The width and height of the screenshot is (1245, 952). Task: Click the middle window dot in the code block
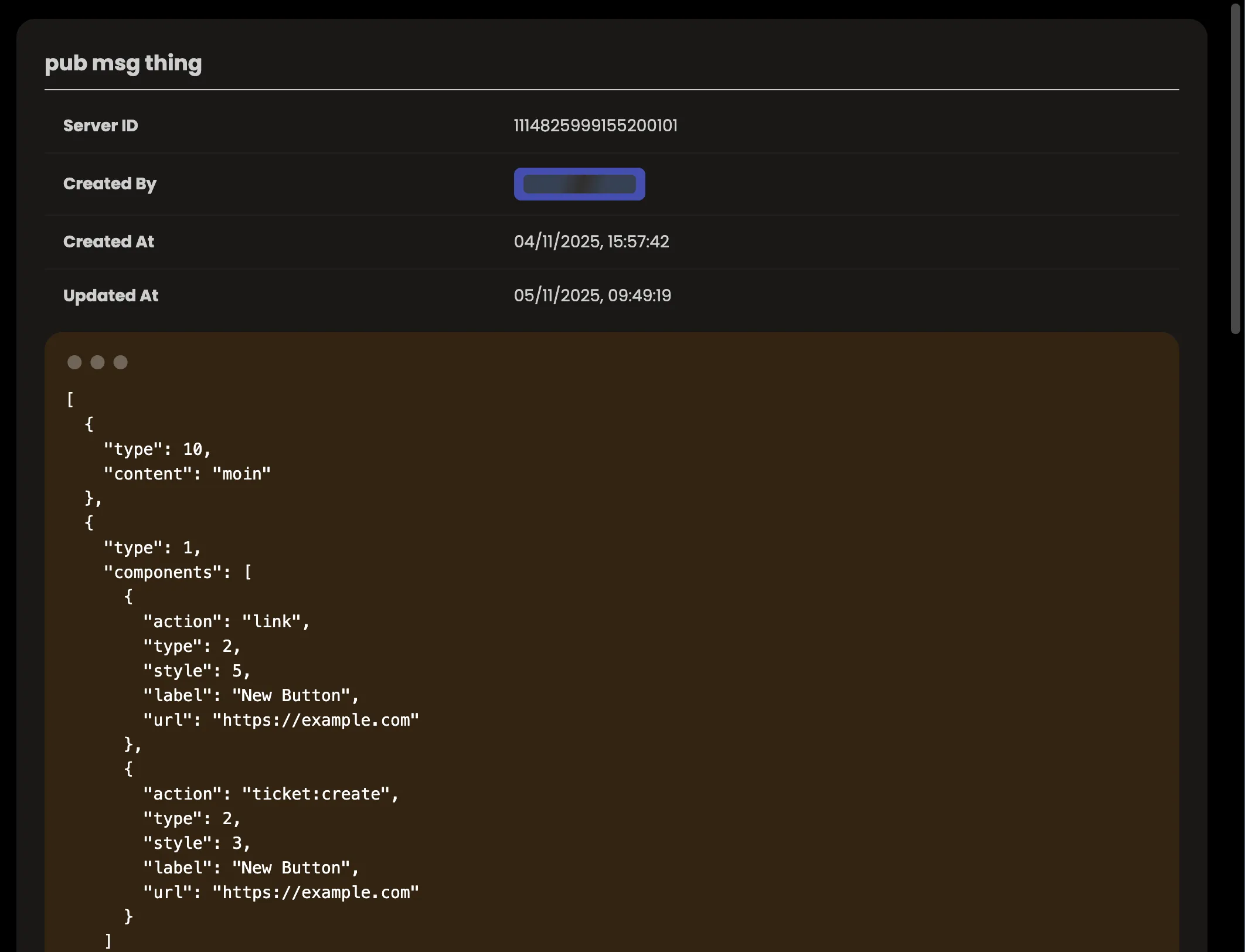tap(98, 362)
